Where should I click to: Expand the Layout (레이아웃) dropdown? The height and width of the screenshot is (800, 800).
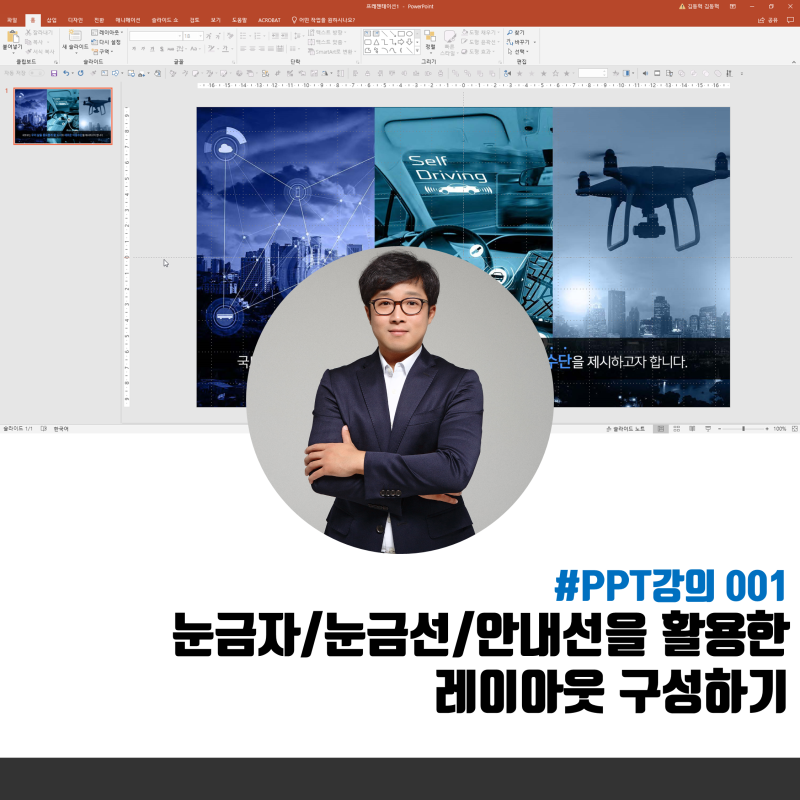[107, 33]
